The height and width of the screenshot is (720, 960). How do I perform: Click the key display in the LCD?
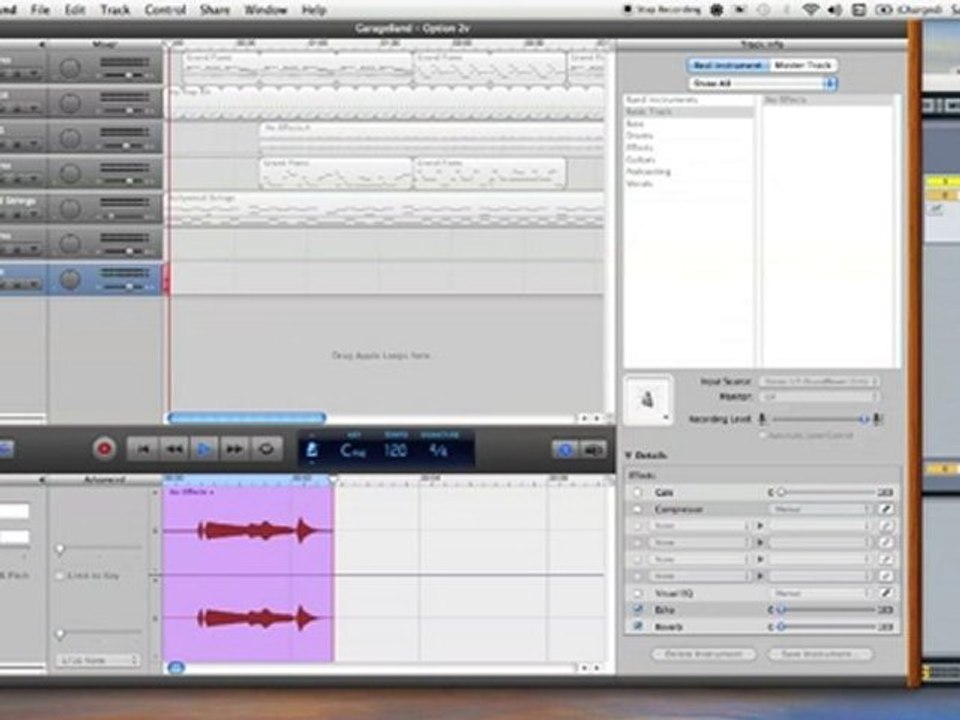pos(353,451)
